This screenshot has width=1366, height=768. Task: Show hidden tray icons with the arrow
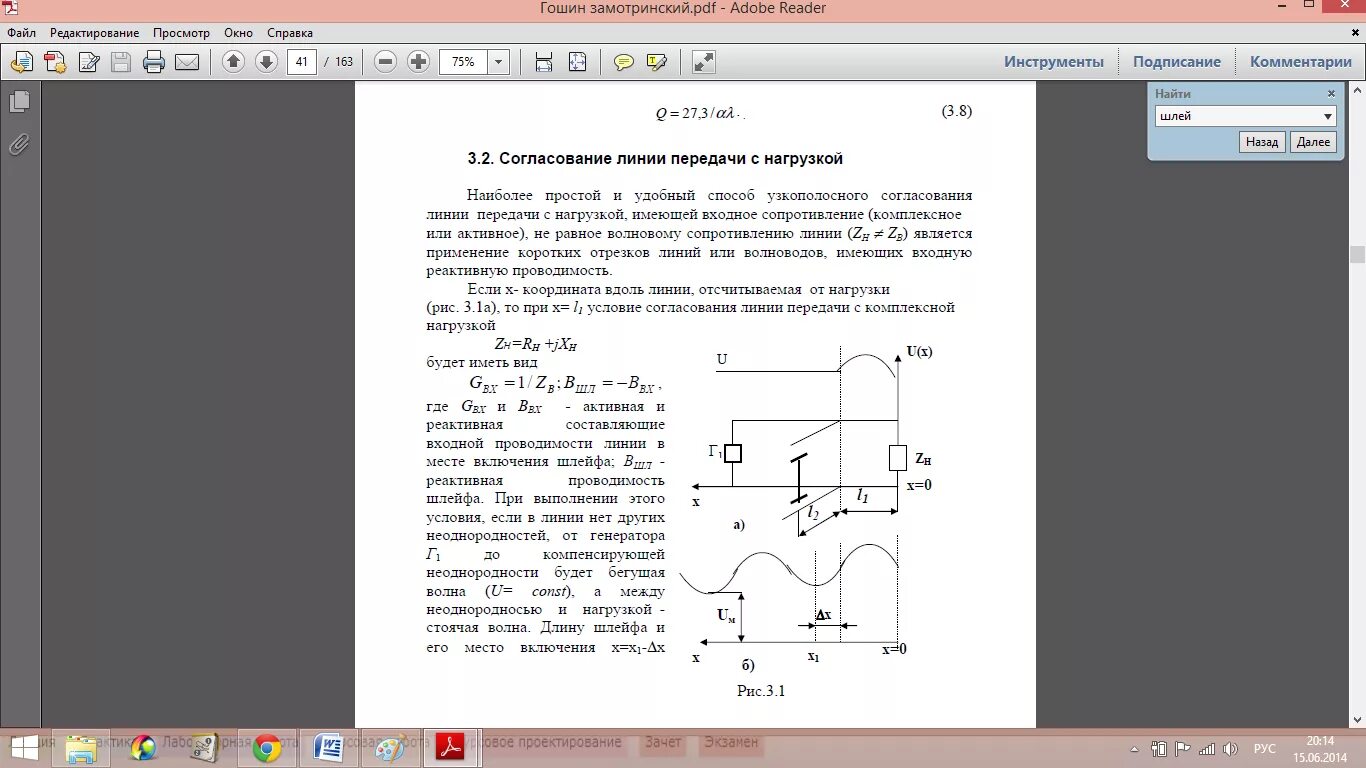[1134, 748]
